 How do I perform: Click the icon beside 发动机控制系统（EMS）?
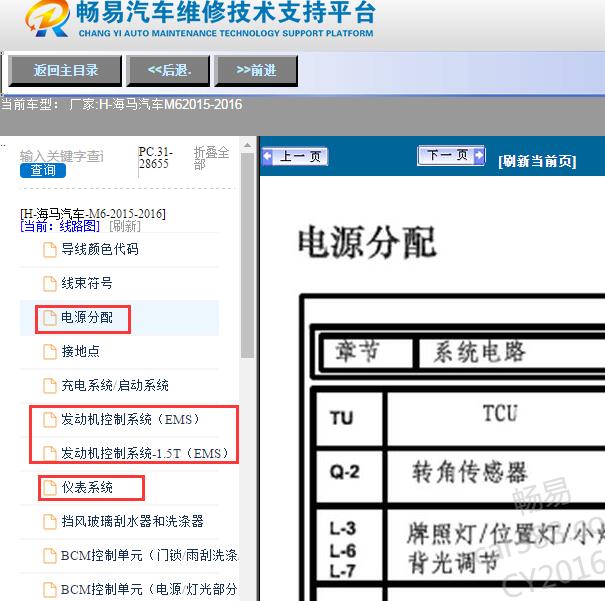pyautogui.click(x=49, y=420)
